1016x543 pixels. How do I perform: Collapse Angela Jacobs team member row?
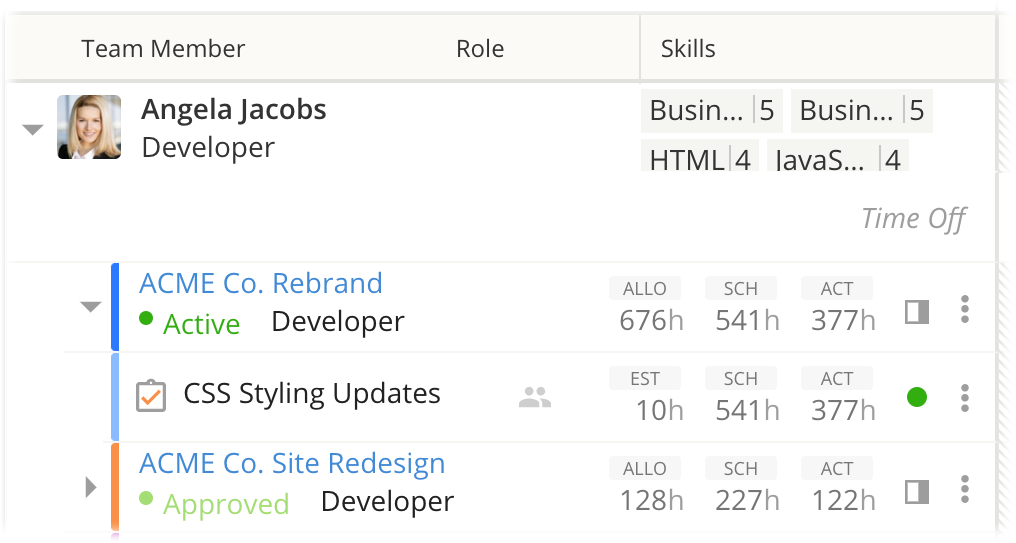point(33,129)
